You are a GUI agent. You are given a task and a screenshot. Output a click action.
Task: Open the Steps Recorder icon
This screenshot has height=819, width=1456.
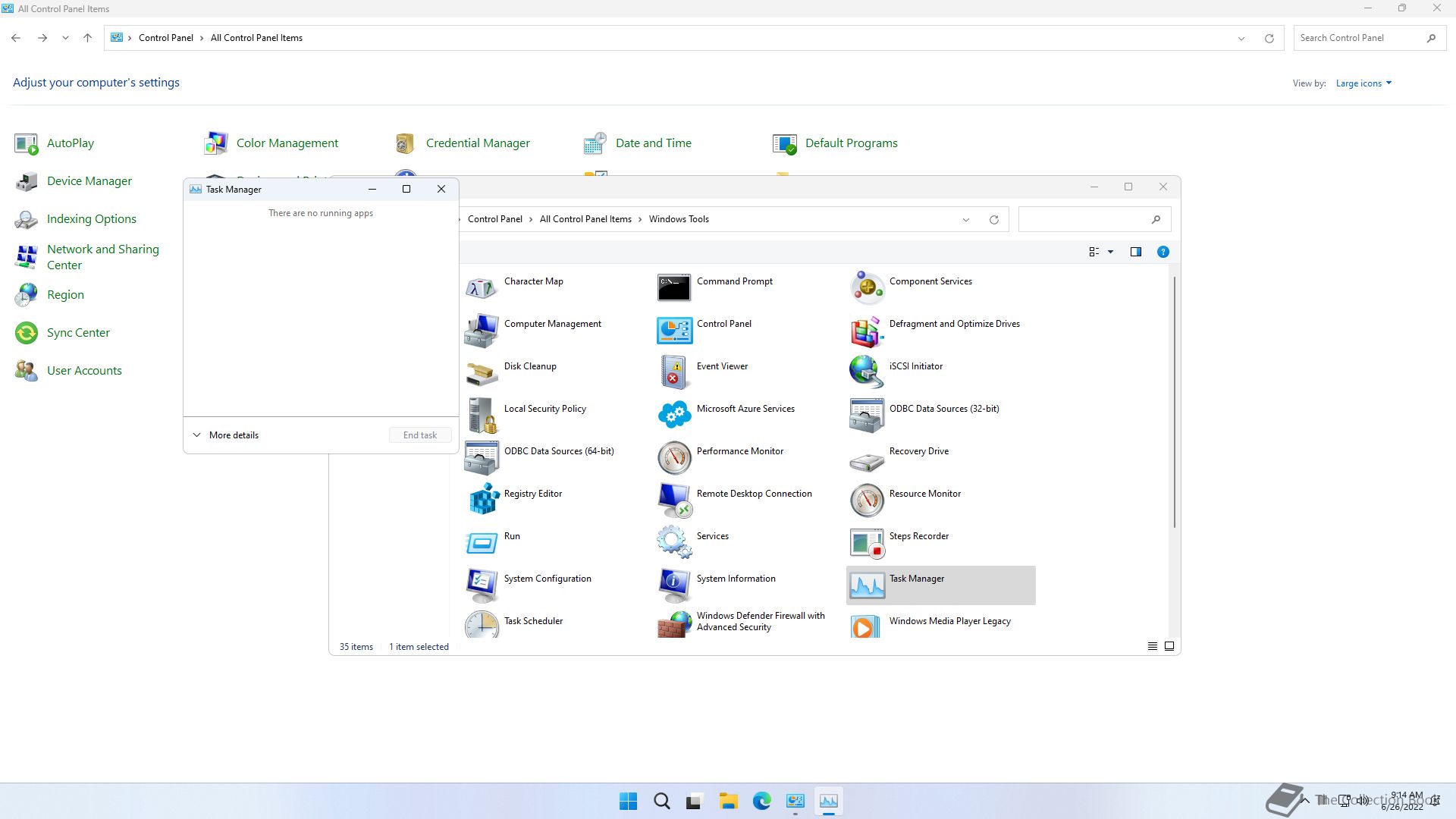click(867, 542)
